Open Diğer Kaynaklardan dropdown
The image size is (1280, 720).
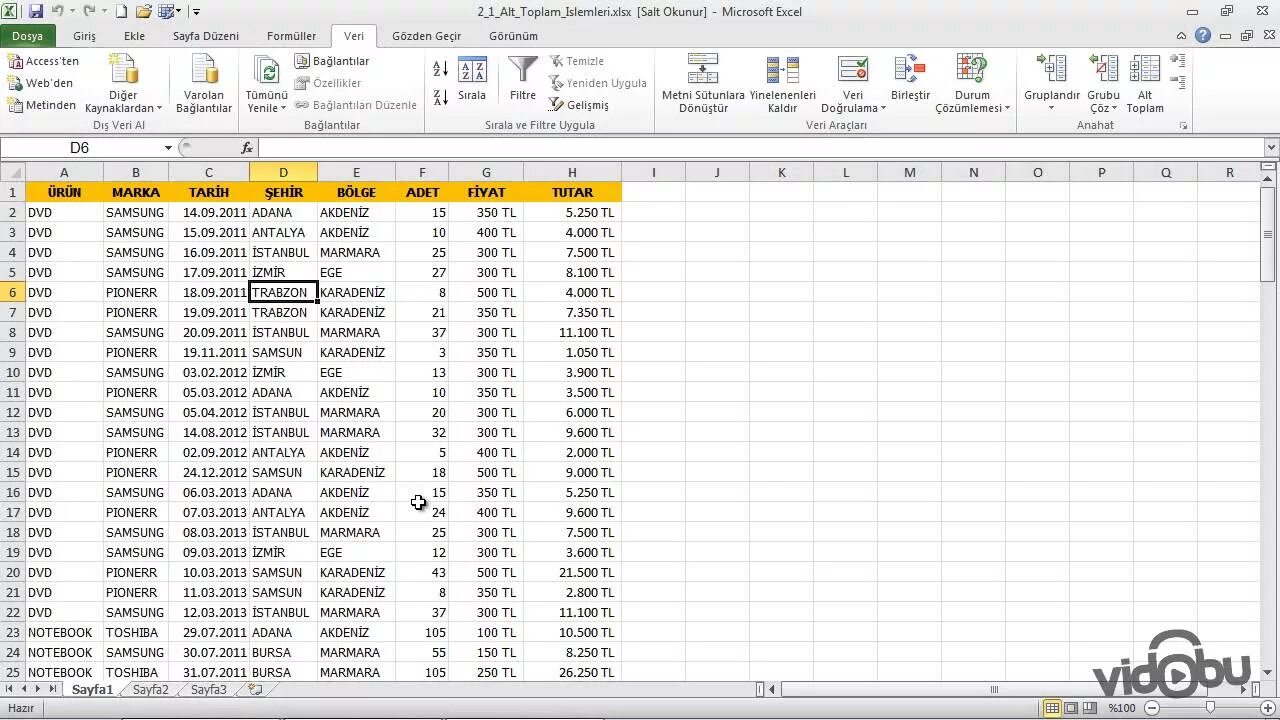click(x=123, y=84)
